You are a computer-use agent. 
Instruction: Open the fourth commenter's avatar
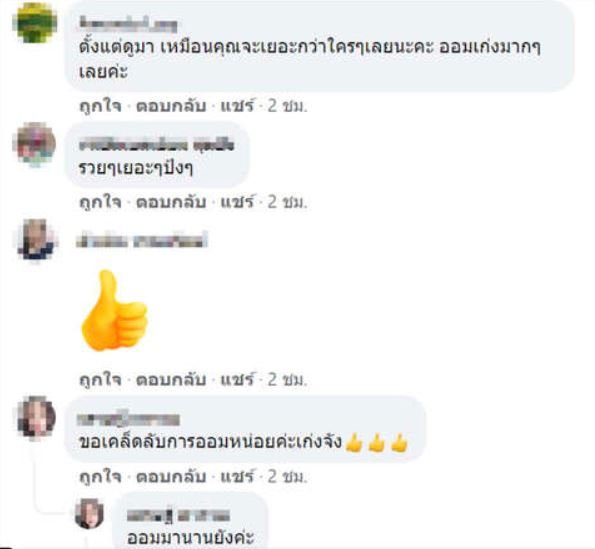[36, 416]
